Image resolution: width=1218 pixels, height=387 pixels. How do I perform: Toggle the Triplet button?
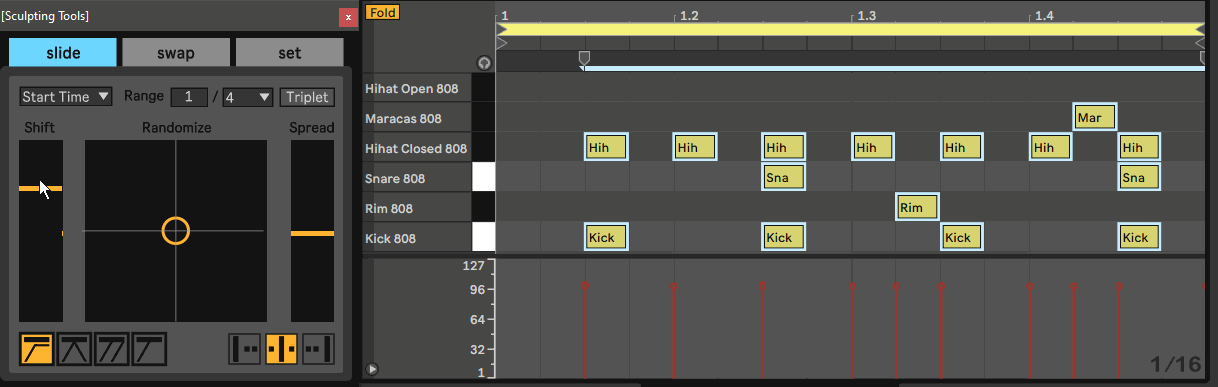[x=307, y=97]
